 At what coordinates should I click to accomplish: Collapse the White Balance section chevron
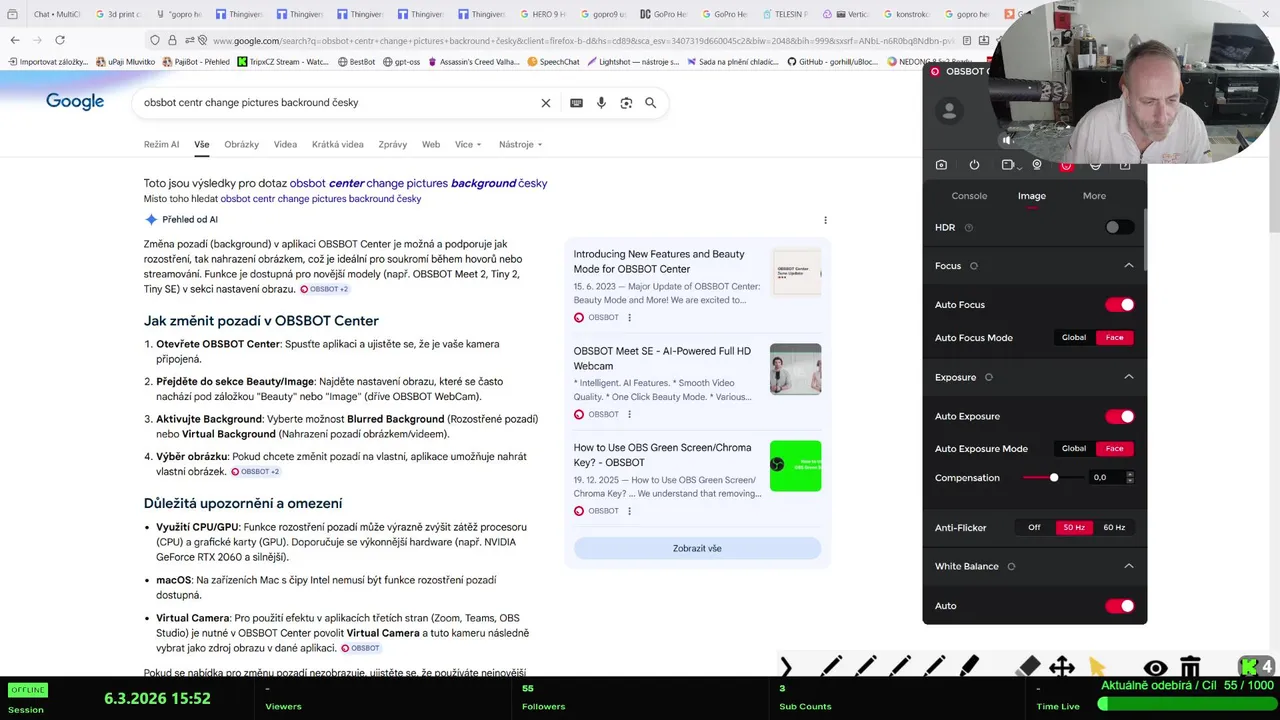pos(1129,566)
